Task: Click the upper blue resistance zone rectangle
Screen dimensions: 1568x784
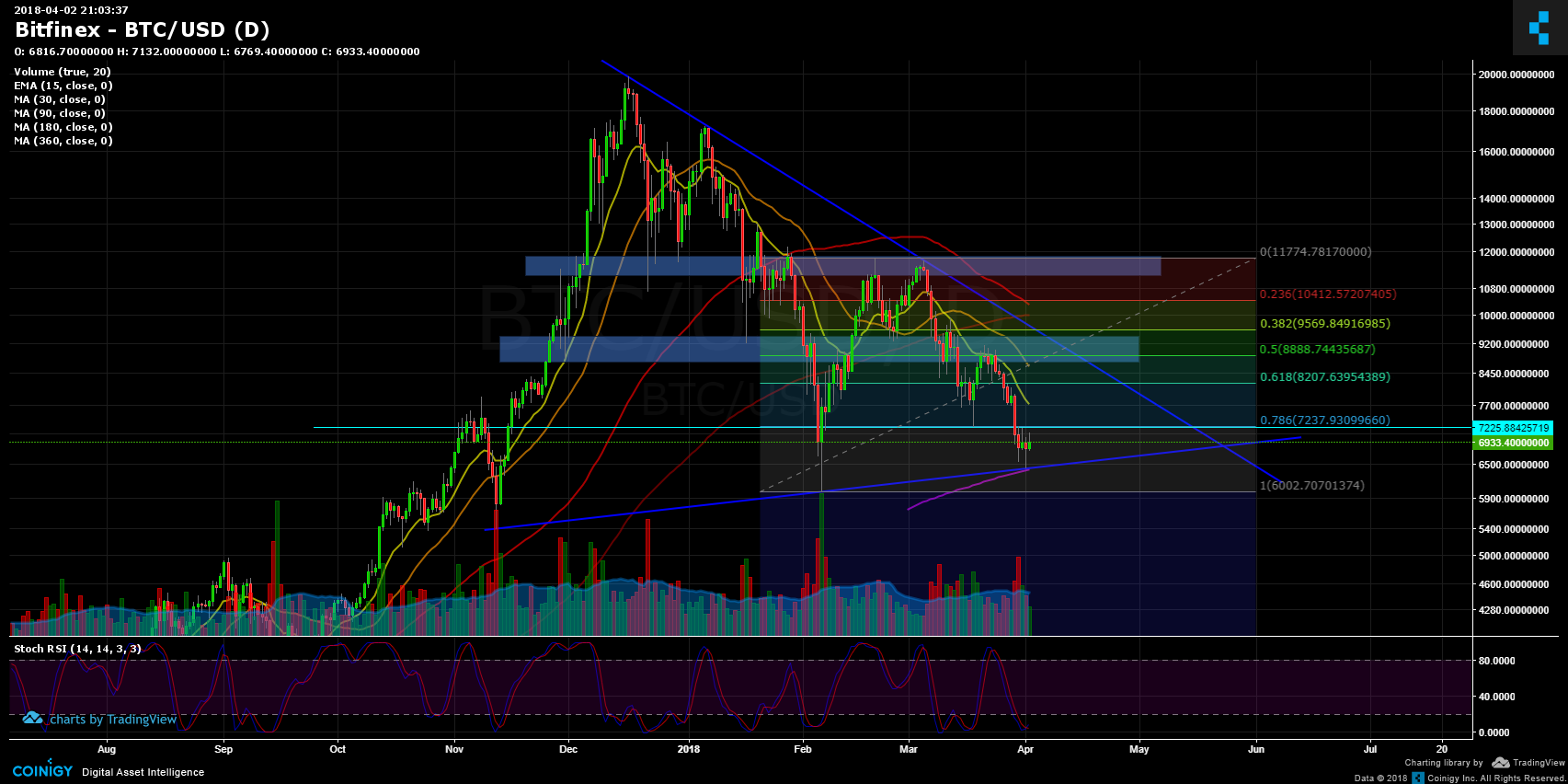Action: (x=842, y=266)
